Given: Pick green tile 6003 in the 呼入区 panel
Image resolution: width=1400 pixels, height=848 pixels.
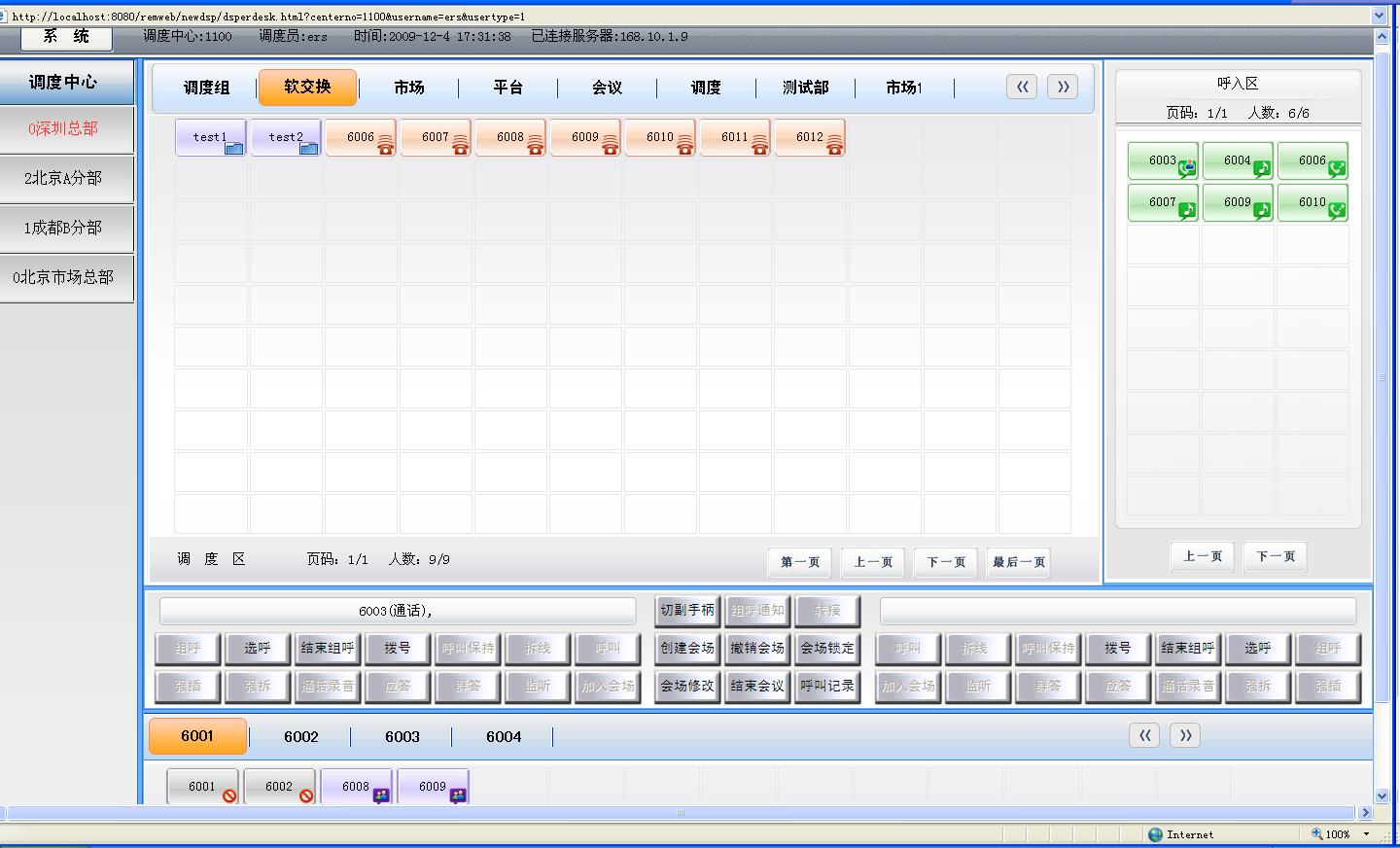Looking at the screenshot, I should pyautogui.click(x=1163, y=161).
